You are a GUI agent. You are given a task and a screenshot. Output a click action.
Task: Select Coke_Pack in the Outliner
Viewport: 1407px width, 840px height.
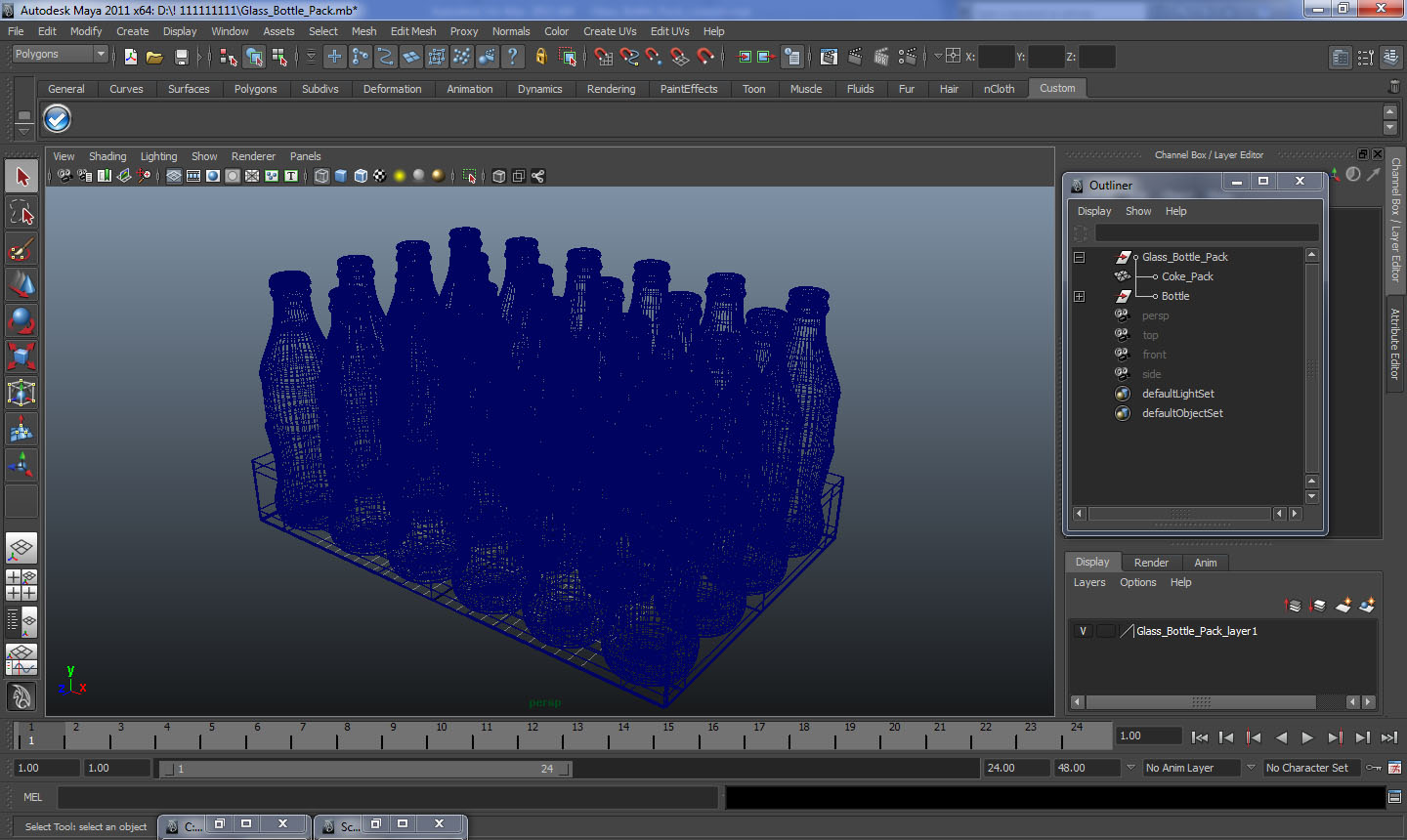tap(1187, 276)
